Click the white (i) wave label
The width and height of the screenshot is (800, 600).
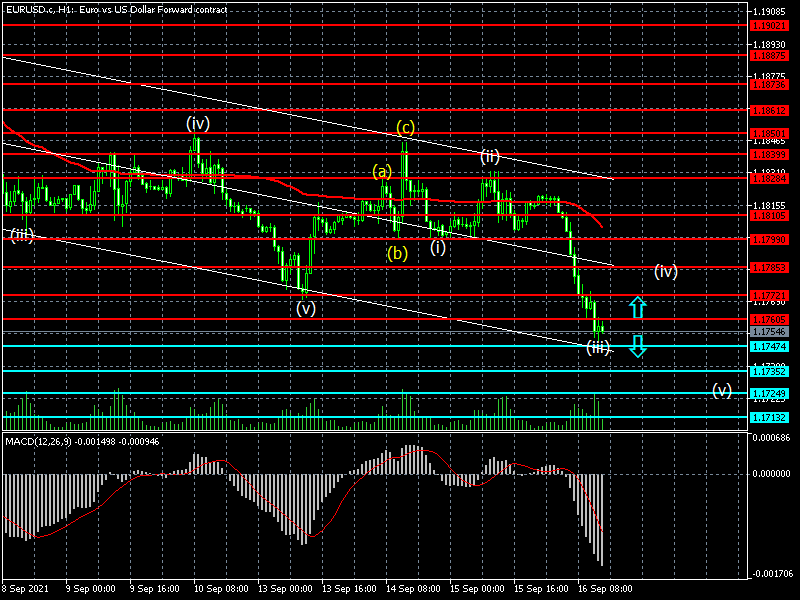tap(438, 247)
